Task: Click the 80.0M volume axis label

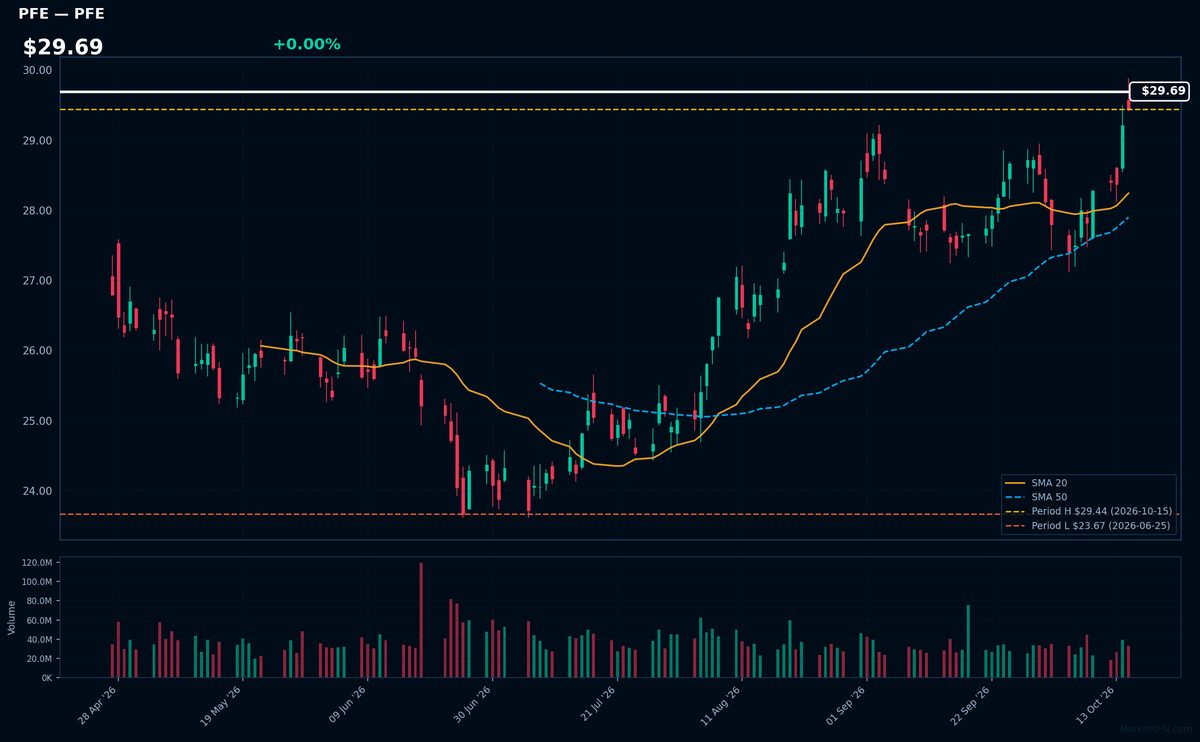Action: pyautogui.click(x=37, y=601)
